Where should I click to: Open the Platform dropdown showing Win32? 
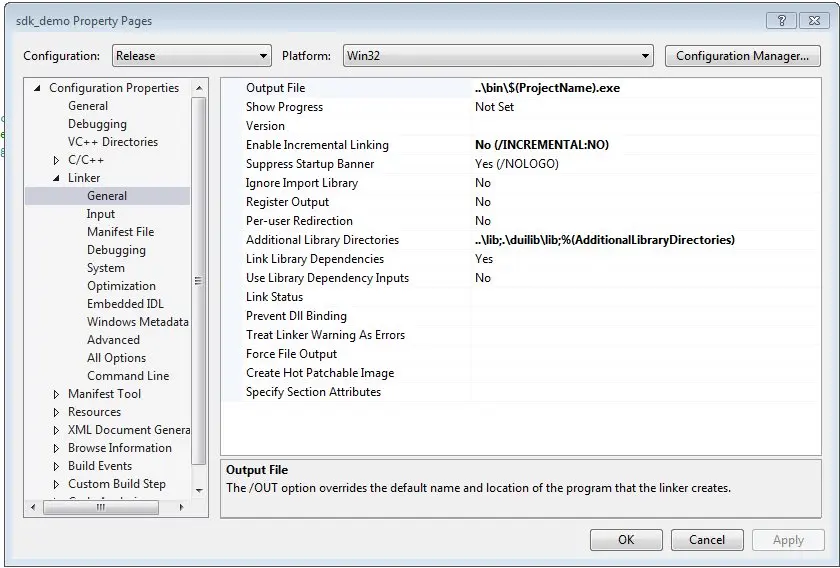tap(498, 56)
